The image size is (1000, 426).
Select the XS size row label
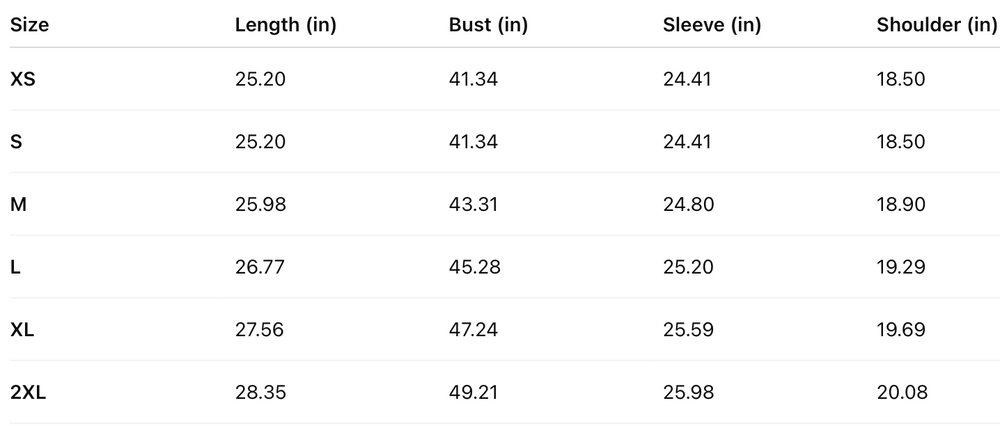(23, 79)
